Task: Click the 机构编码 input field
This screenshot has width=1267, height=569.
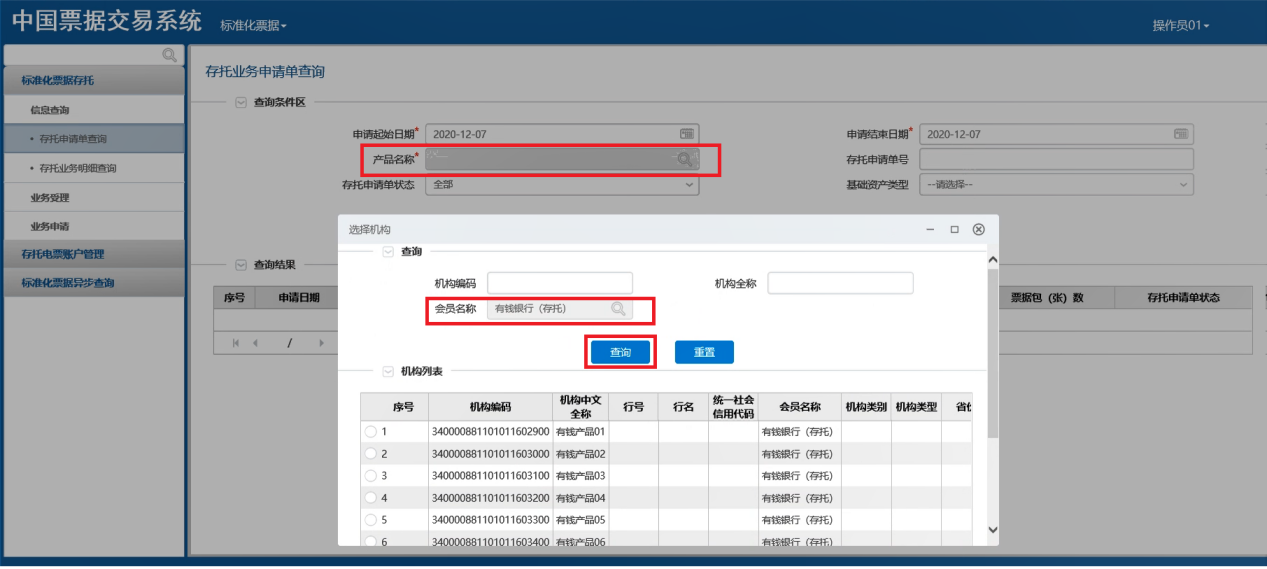Action: pos(560,283)
